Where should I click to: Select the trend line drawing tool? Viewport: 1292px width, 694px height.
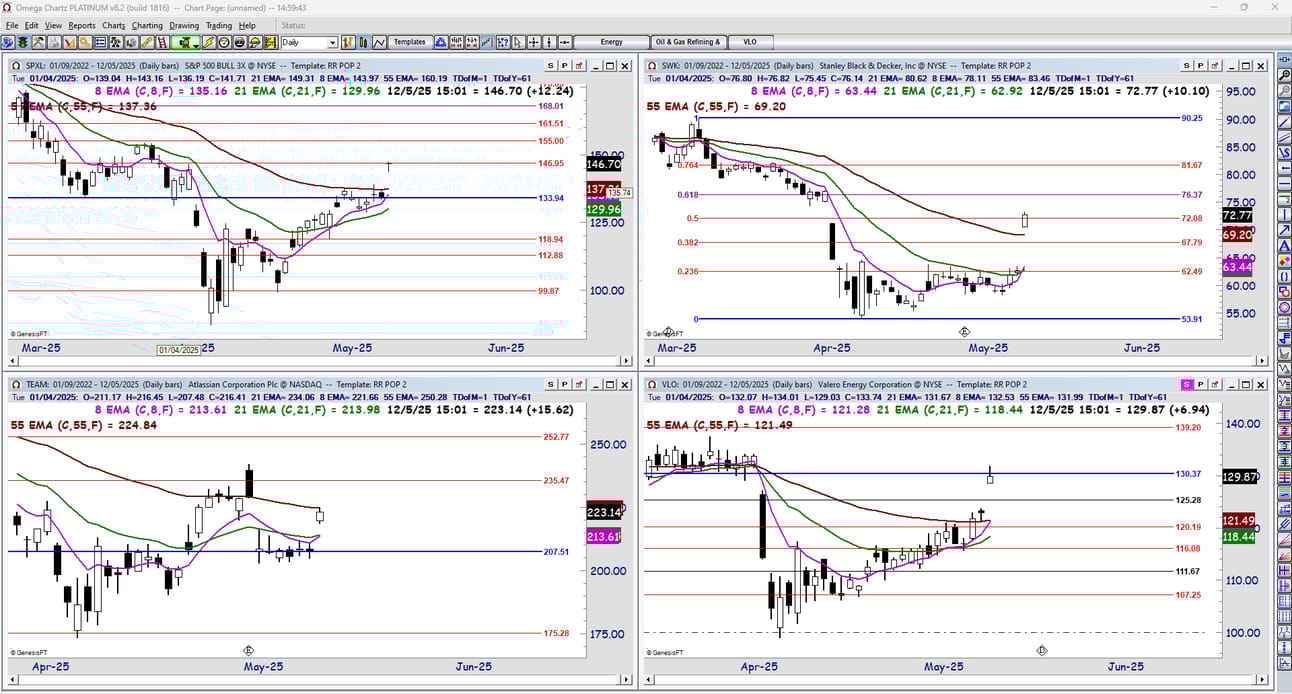pyautogui.click(x=1283, y=124)
